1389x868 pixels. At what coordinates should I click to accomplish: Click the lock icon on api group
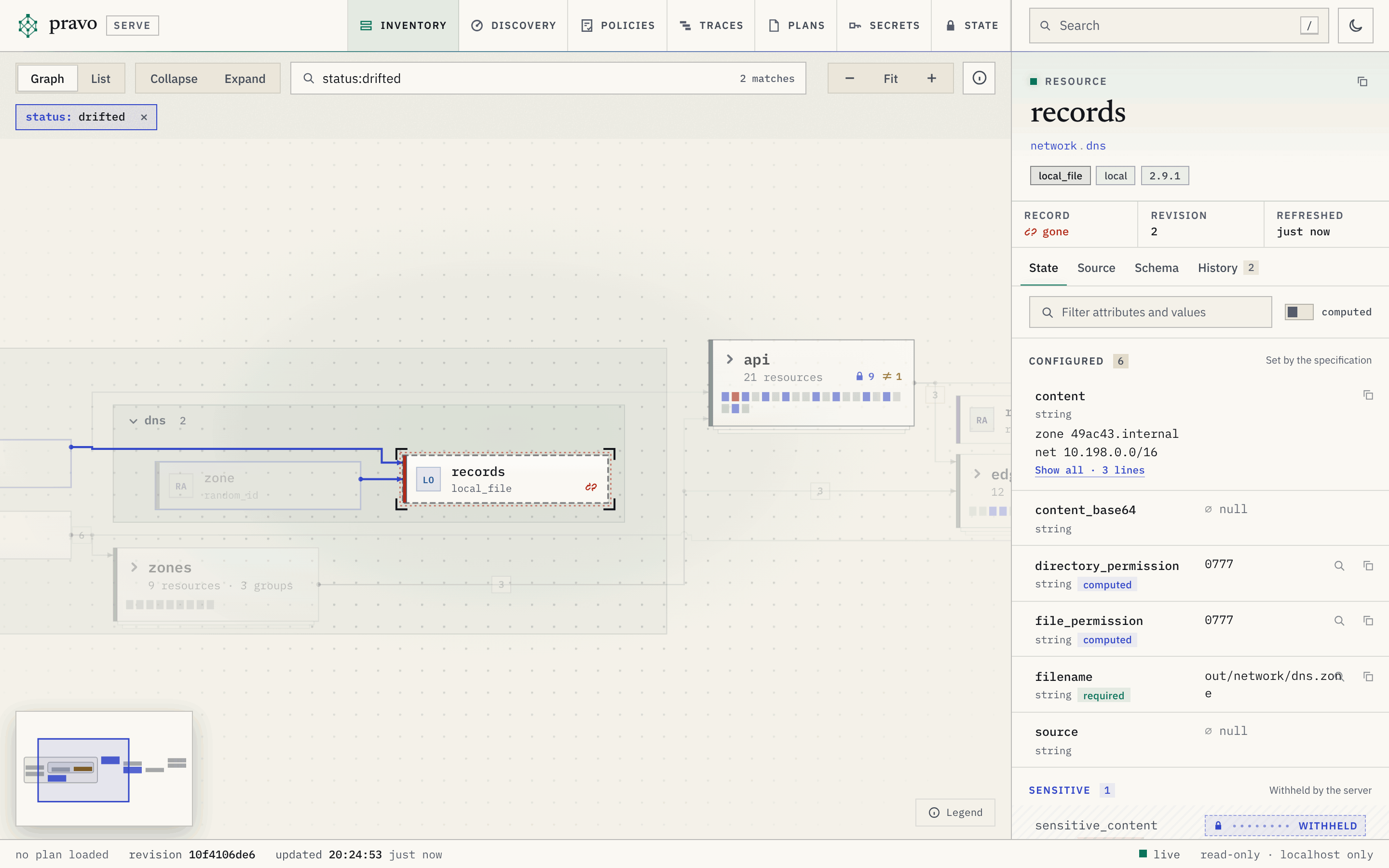[x=859, y=376]
